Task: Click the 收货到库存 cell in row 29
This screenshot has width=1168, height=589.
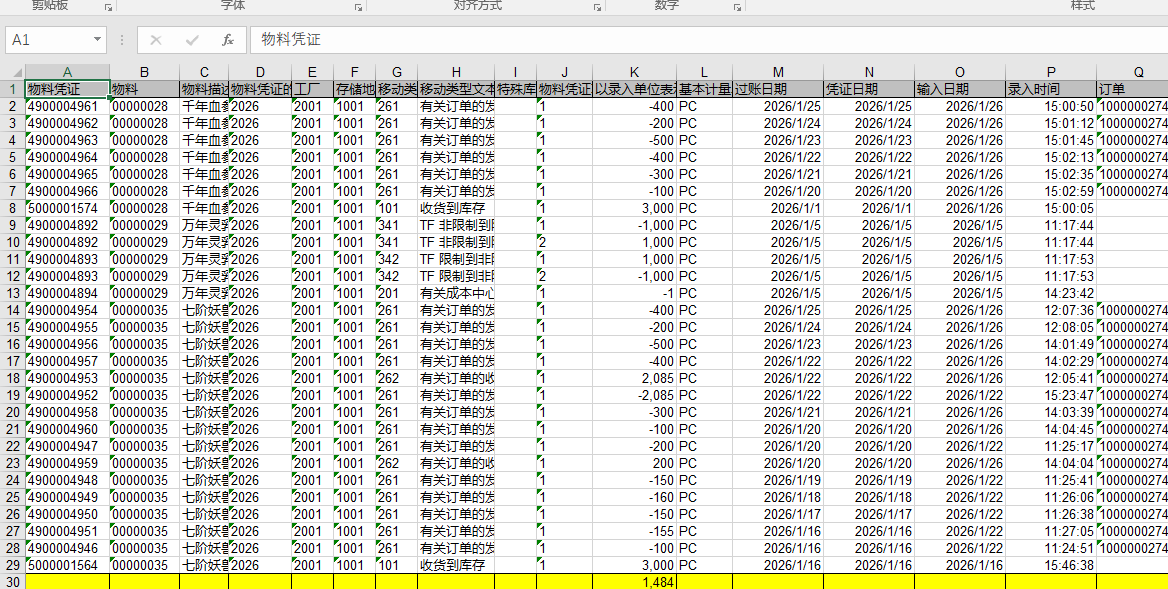Action: pos(455,565)
